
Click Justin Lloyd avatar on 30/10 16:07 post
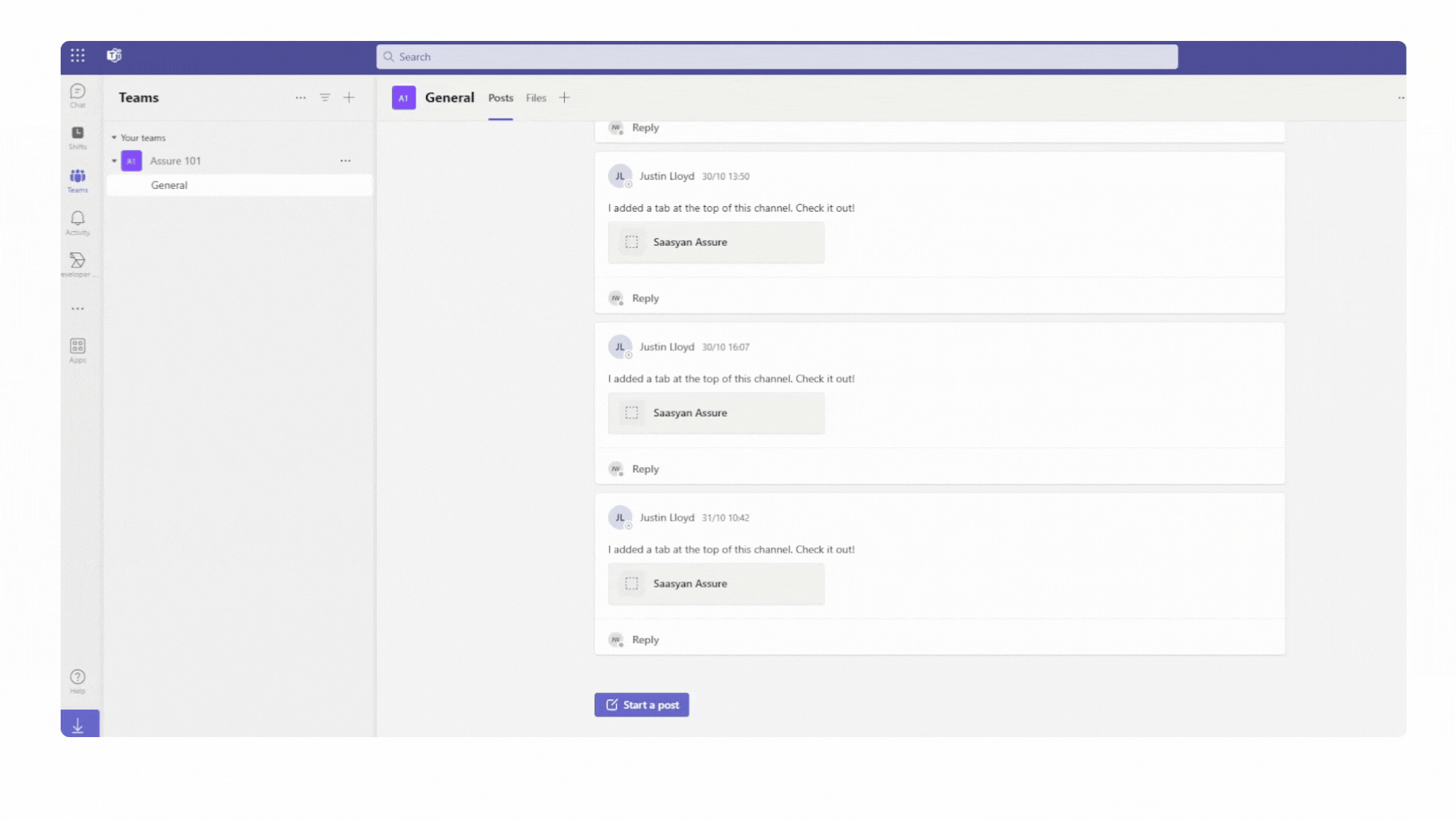click(x=620, y=347)
